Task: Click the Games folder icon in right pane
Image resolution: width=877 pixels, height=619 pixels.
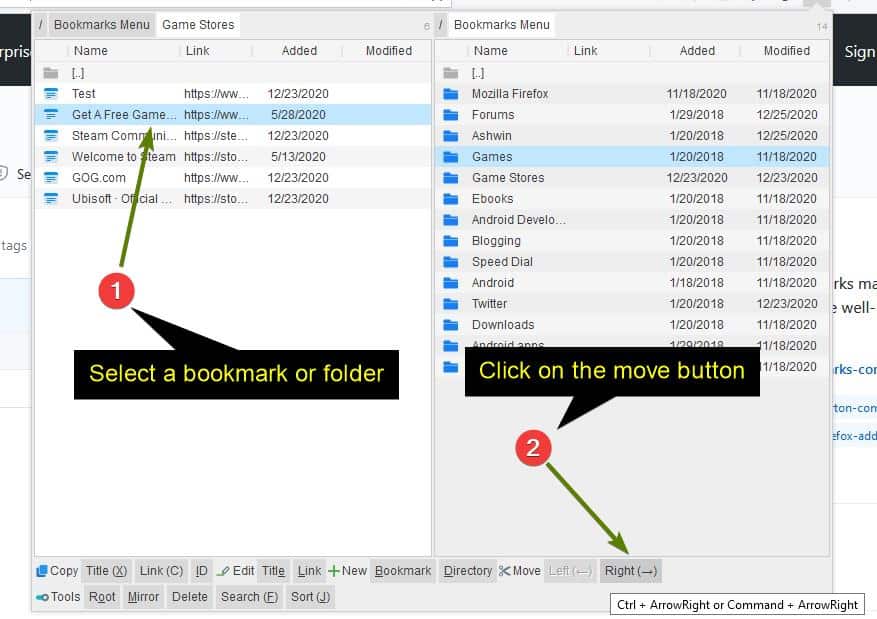Action: pos(452,156)
